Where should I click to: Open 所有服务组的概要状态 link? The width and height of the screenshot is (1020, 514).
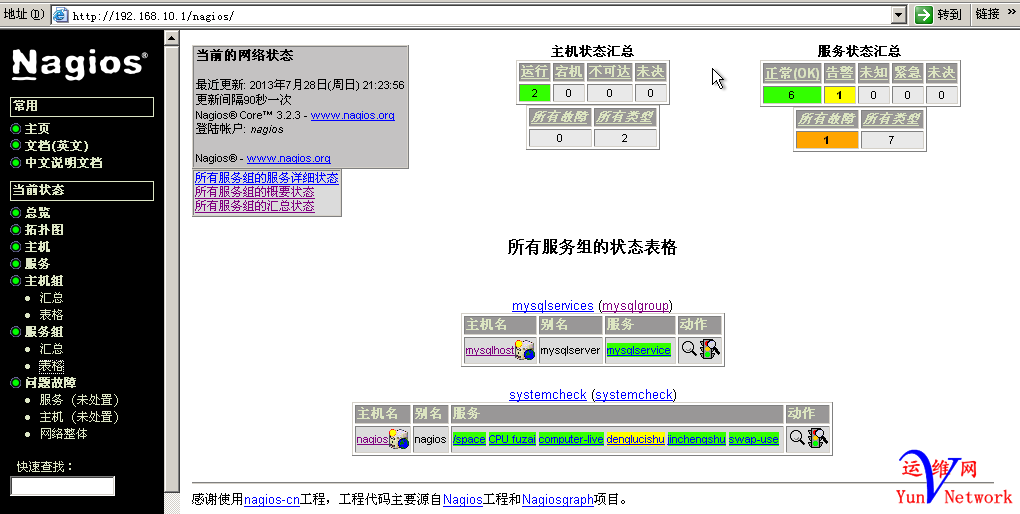pyautogui.click(x=254, y=192)
